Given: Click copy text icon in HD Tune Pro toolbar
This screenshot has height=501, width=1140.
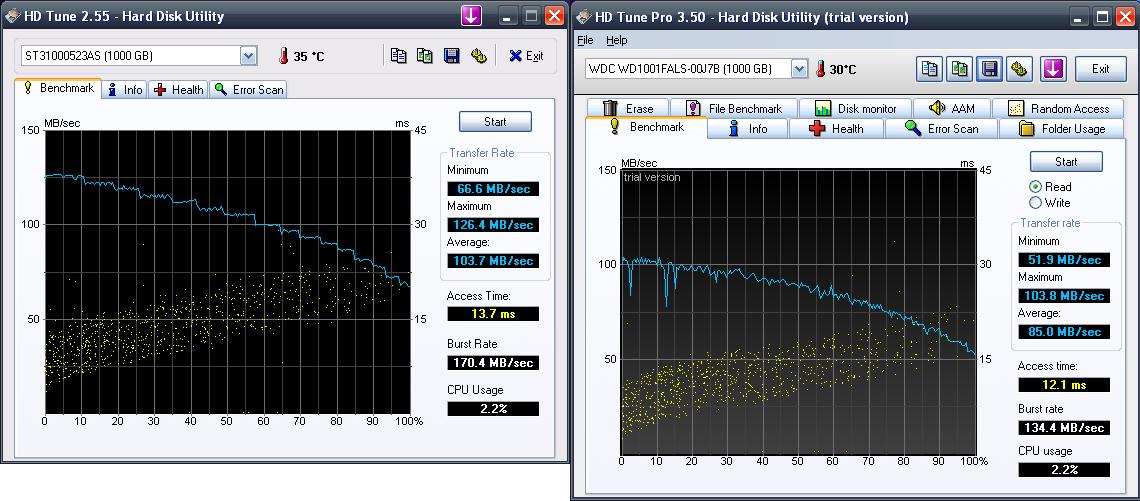Looking at the screenshot, I should pos(929,68).
